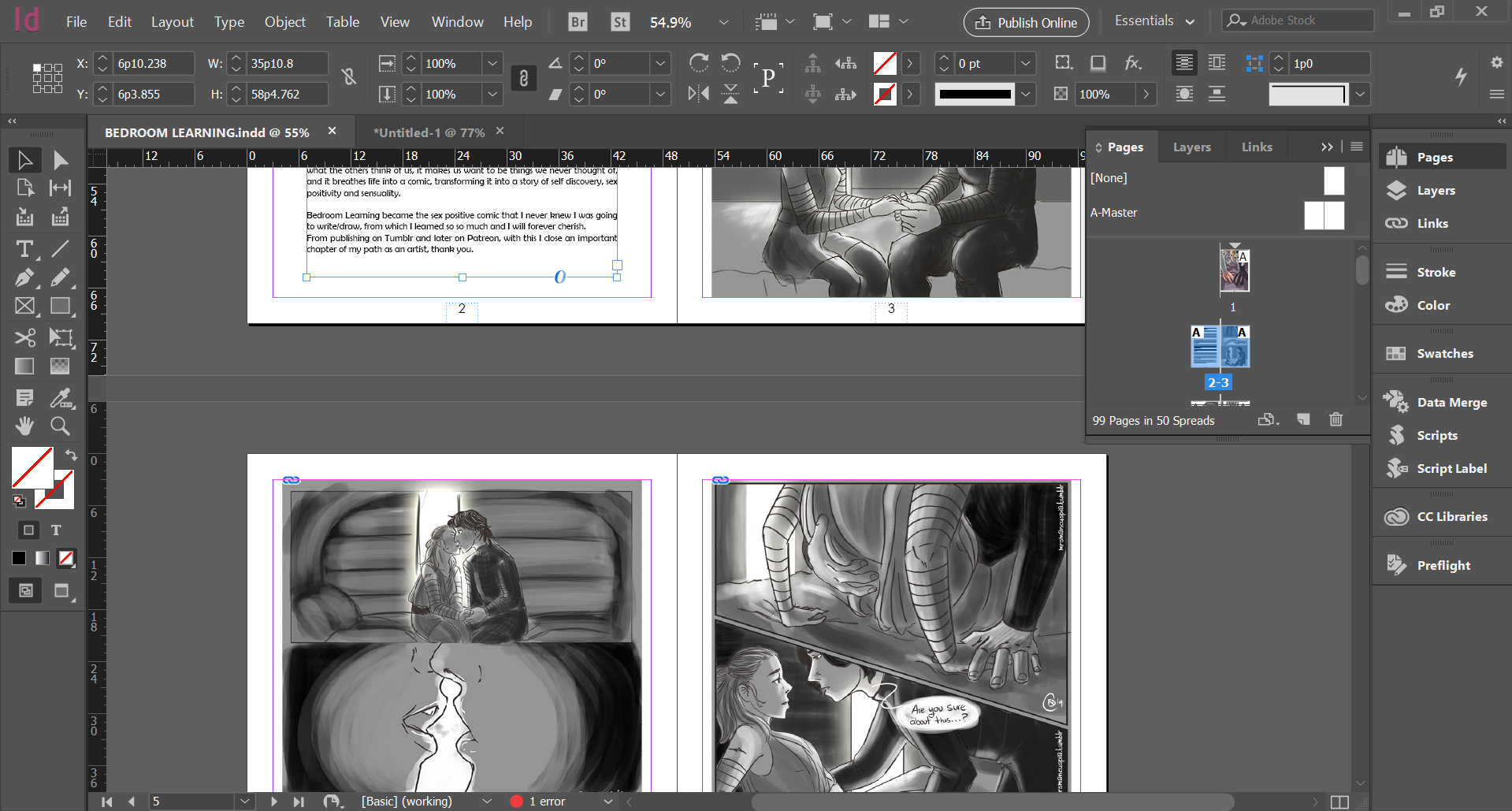Select the Pen tool
This screenshot has width=1512, height=811.
pyautogui.click(x=24, y=277)
